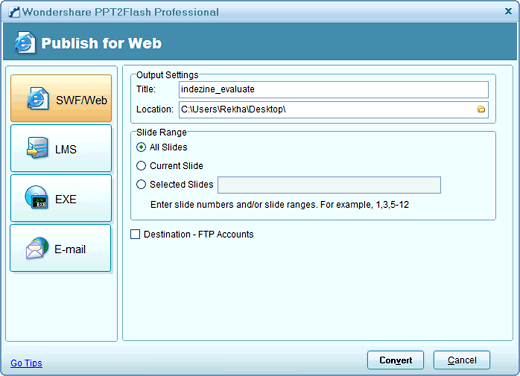This screenshot has height=376, width=520.
Task: Enable Destination - FTP Accounts checkbox
Action: coord(135,234)
